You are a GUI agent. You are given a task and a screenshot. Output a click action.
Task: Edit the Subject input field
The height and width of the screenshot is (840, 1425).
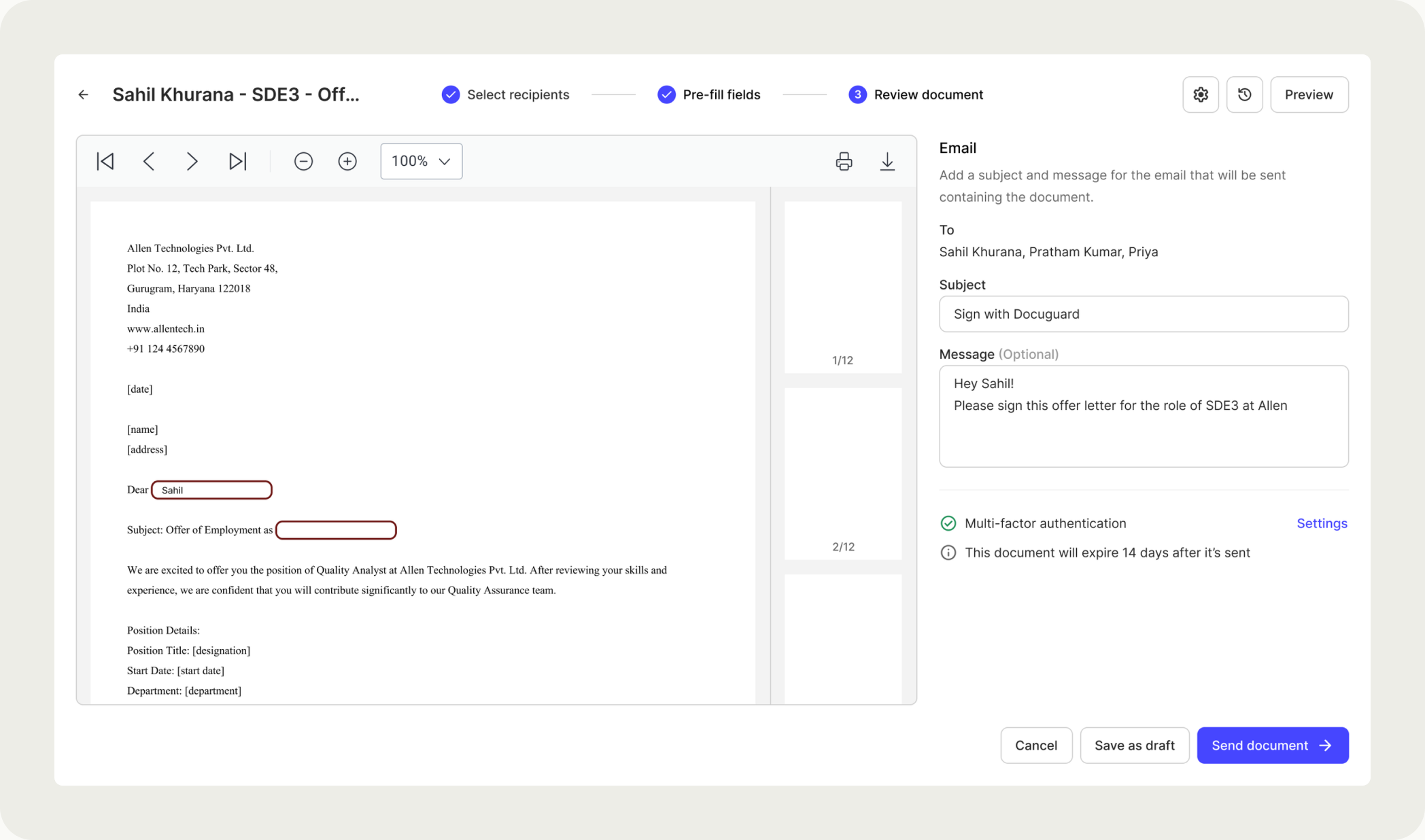point(1144,314)
